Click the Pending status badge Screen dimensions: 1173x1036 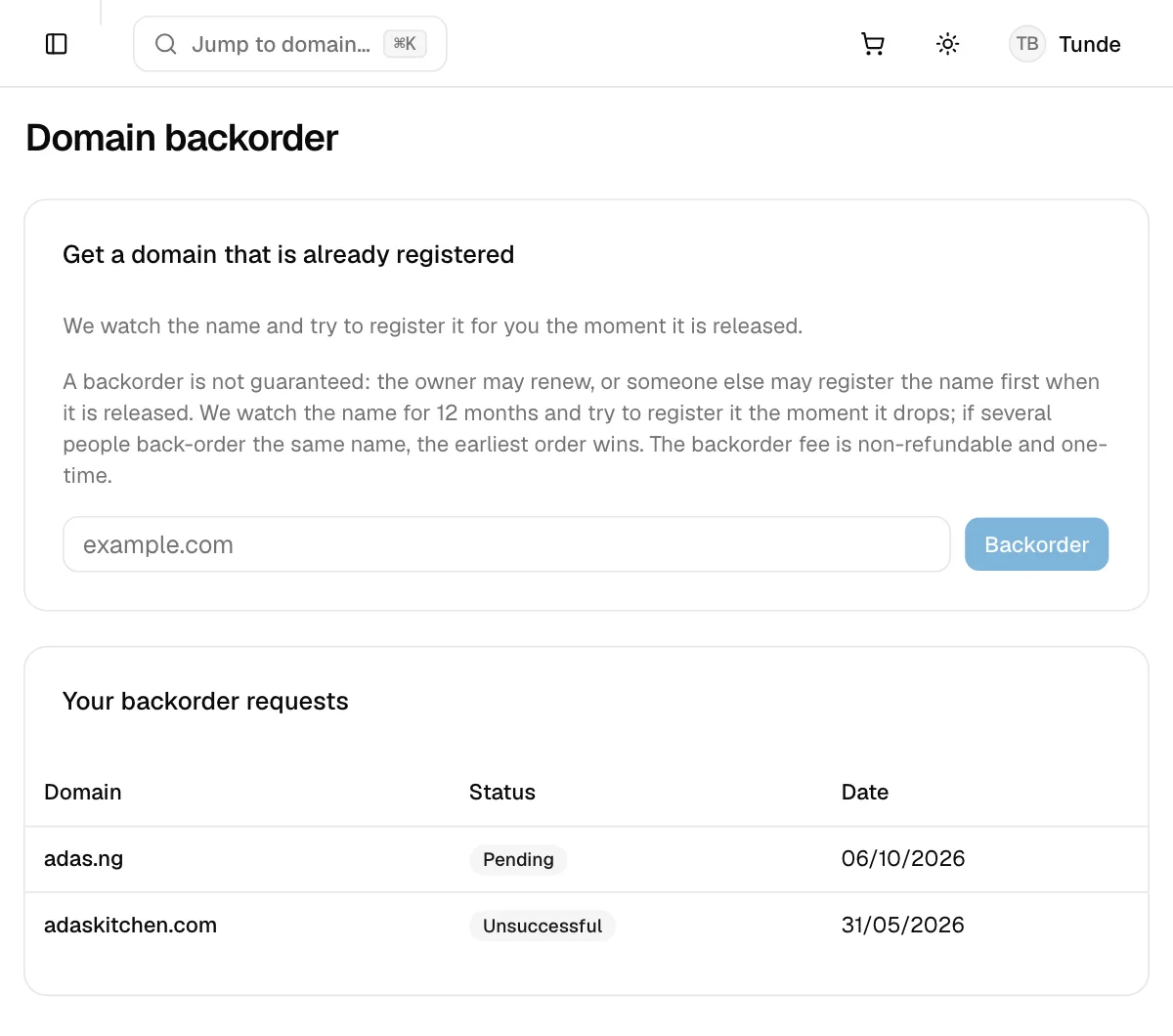point(518,860)
